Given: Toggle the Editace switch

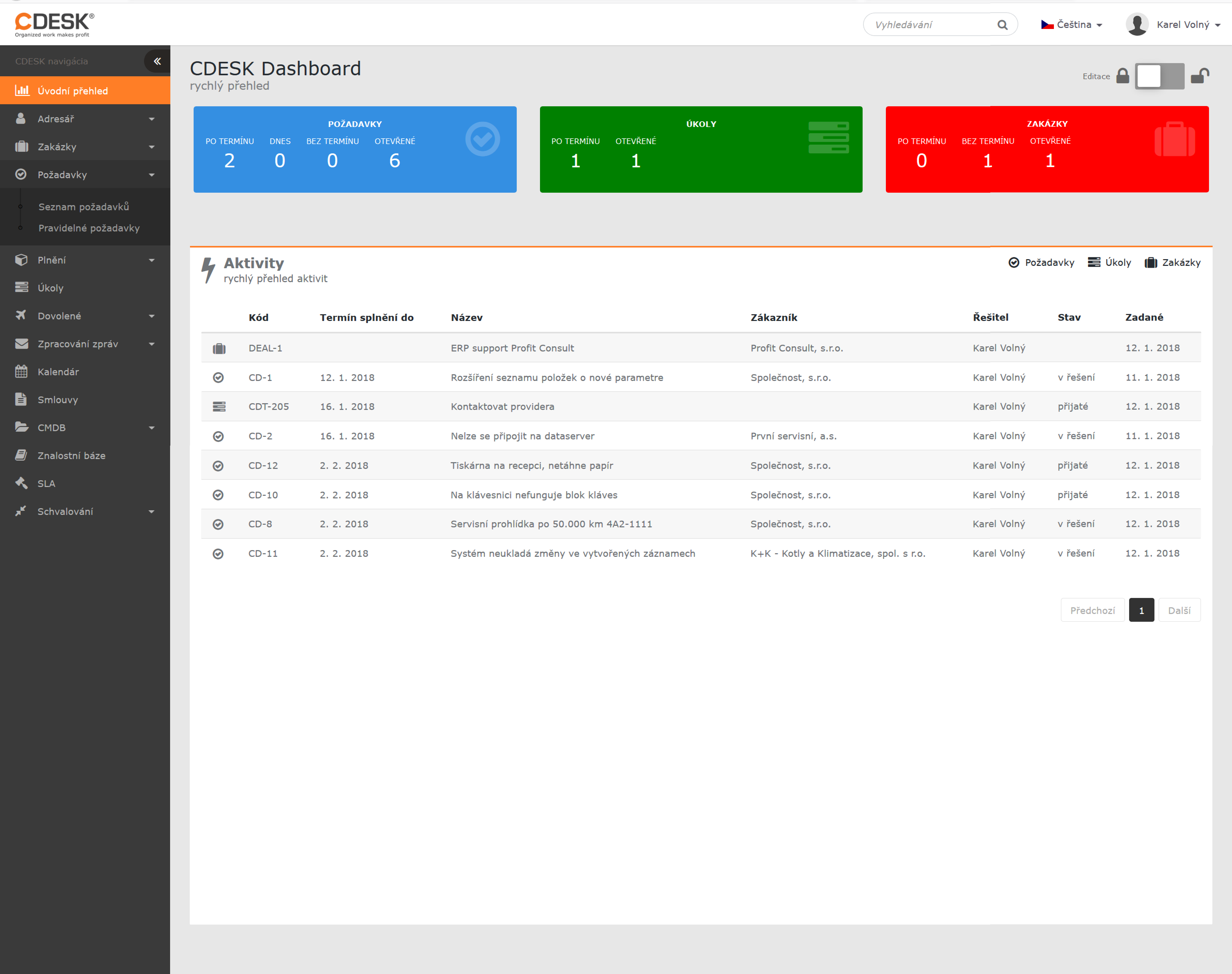Looking at the screenshot, I should click(x=1159, y=76).
